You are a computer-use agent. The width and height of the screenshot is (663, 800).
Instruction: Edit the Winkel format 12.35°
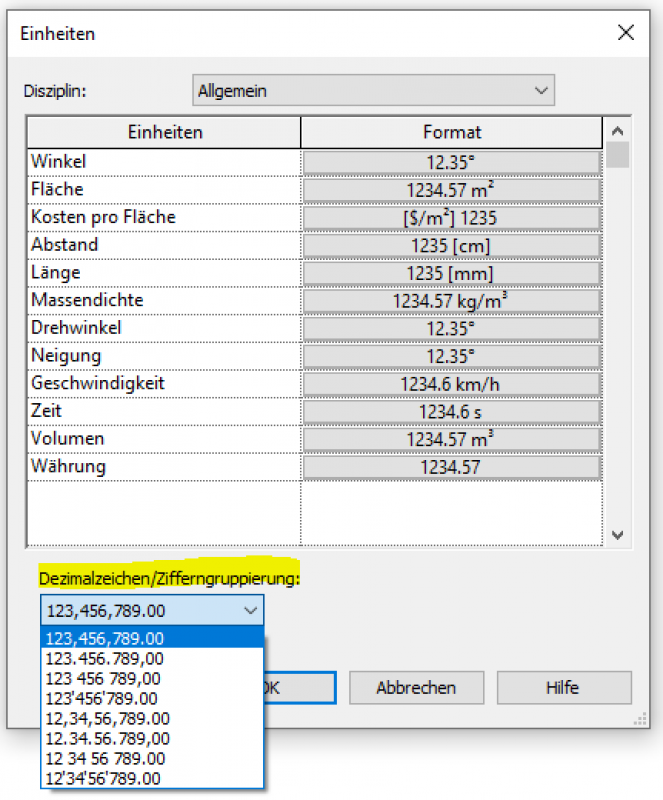tap(451, 162)
